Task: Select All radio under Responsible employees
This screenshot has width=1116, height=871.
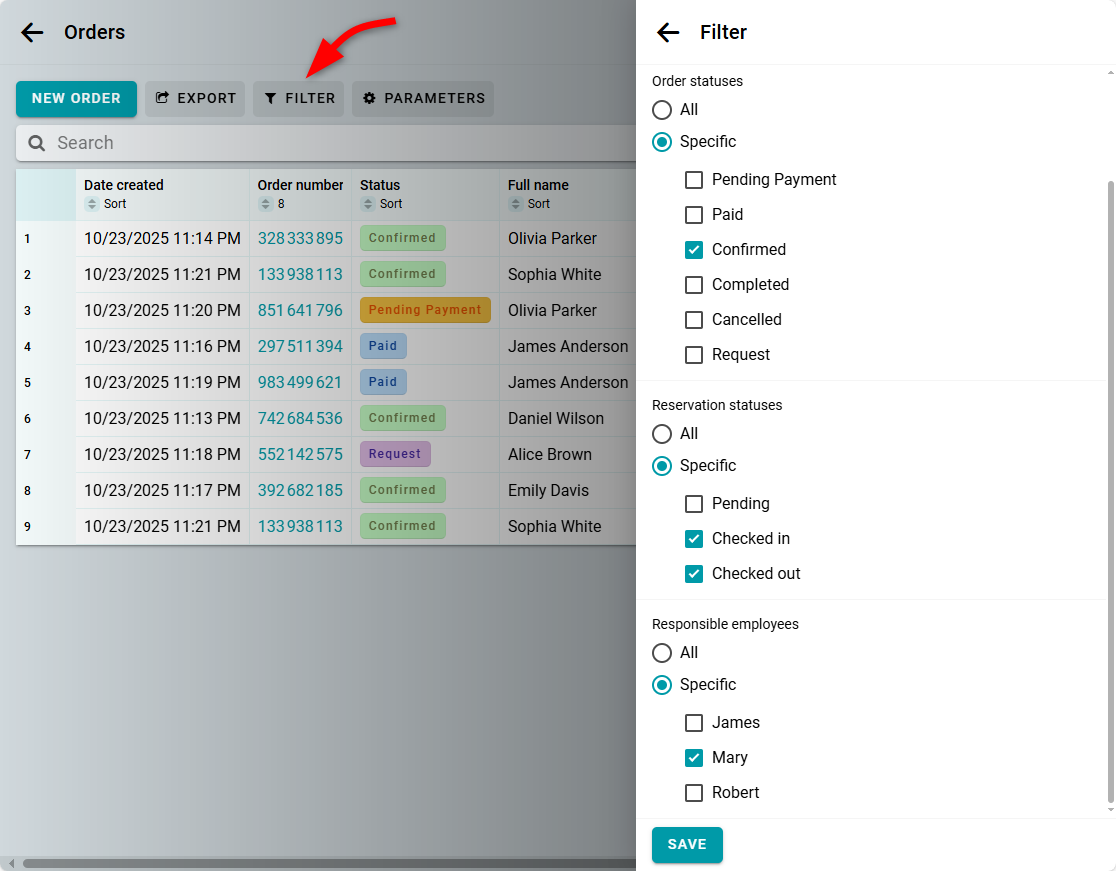Action: tap(662, 653)
